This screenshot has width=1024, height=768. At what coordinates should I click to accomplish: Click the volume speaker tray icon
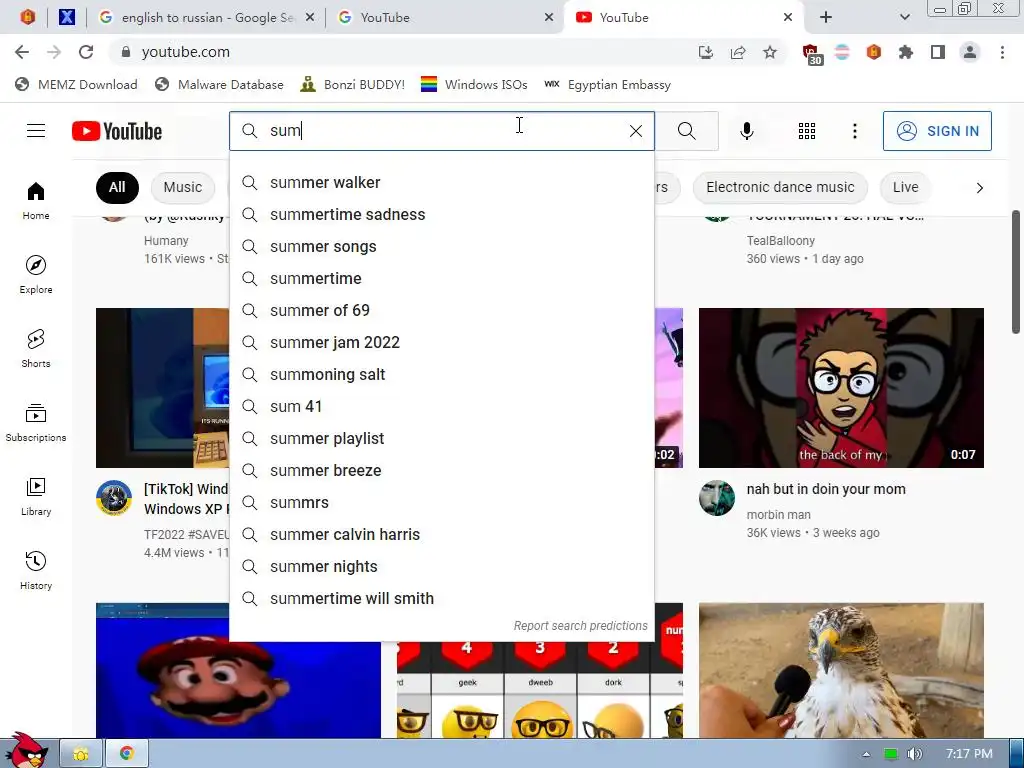pos(914,754)
